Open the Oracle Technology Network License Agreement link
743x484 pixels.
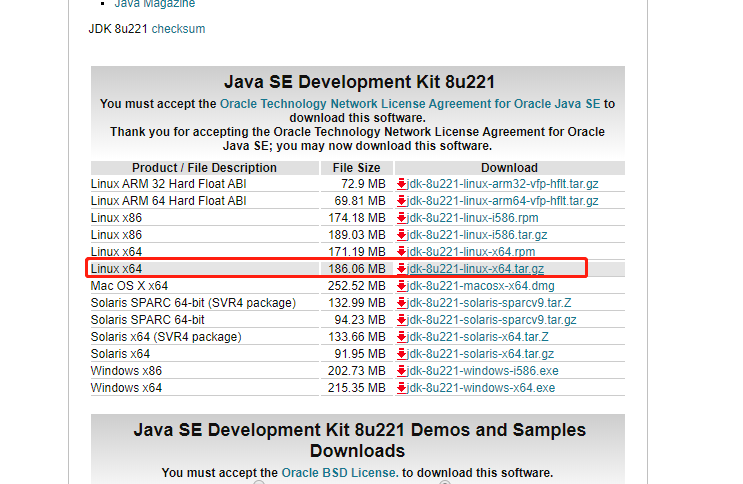pyautogui.click(x=409, y=104)
